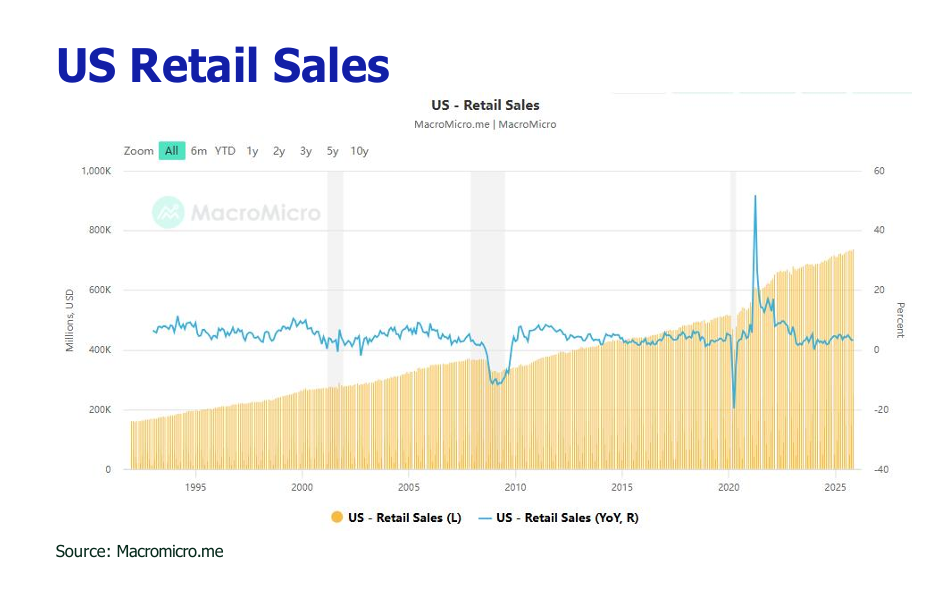Viewport: 944px width, 595px height.
Task: Set chart zoom to YTD
Action: point(225,151)
